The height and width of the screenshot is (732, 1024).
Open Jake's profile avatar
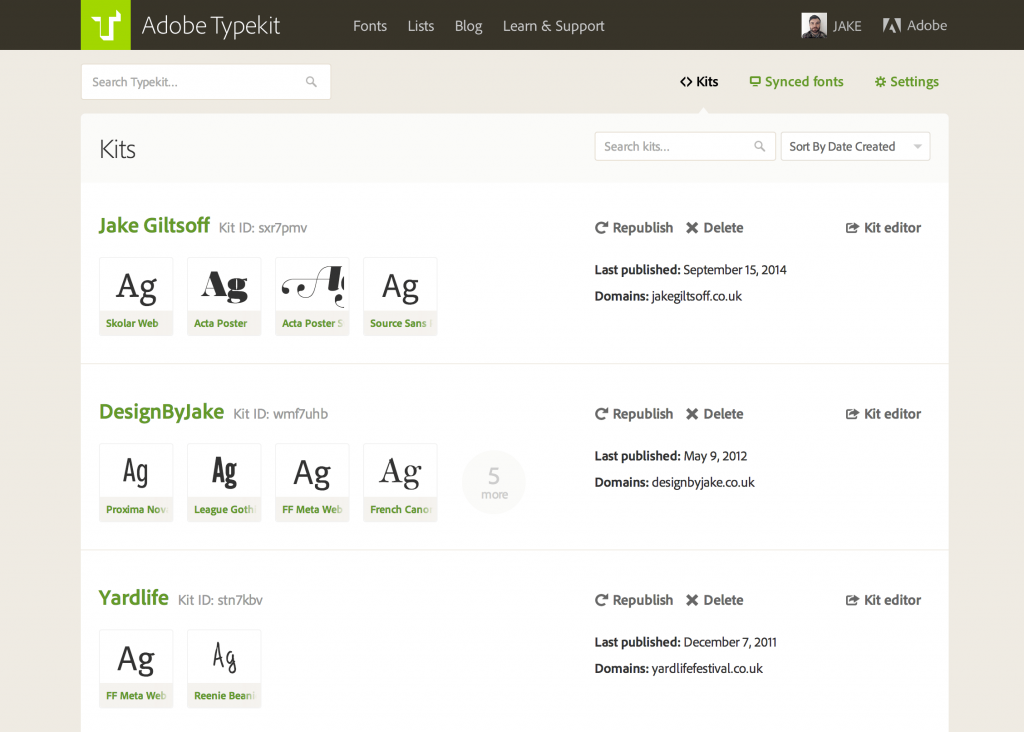(x=814, y=25)
